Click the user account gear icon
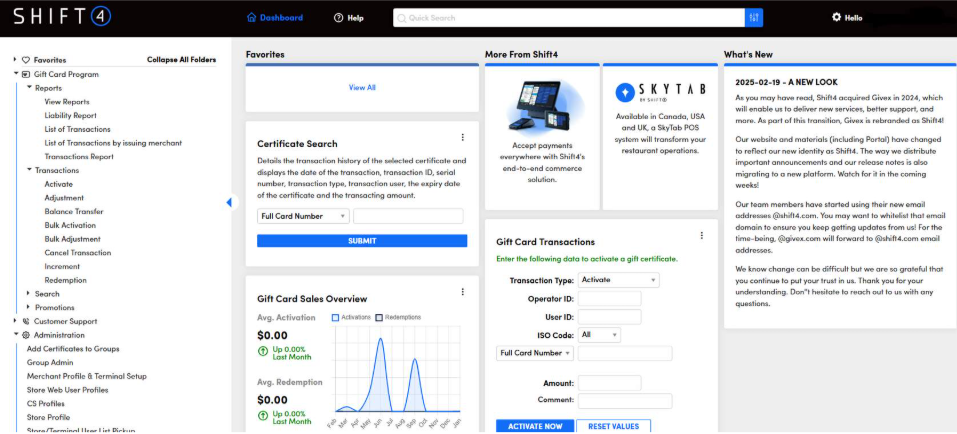This screenshot has height=434, width=957. pyautogui.click(x=836, y=18)
